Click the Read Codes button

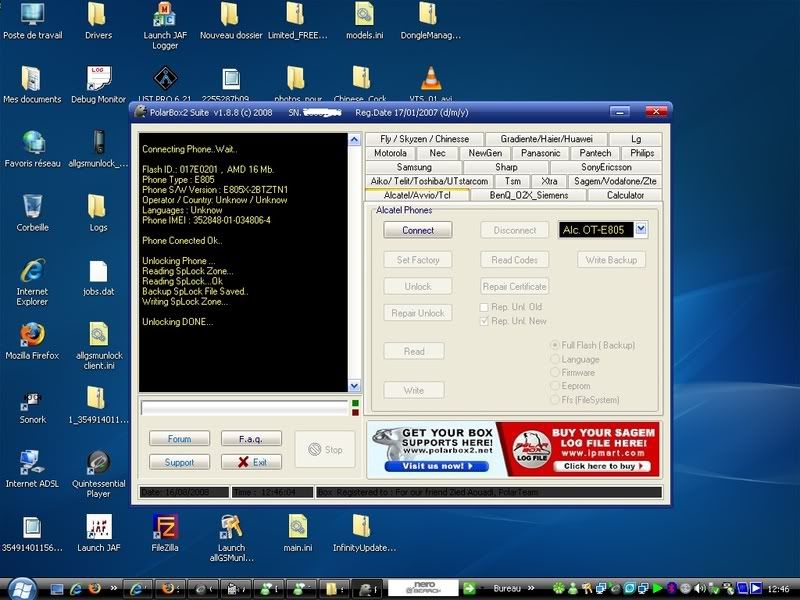514,260
